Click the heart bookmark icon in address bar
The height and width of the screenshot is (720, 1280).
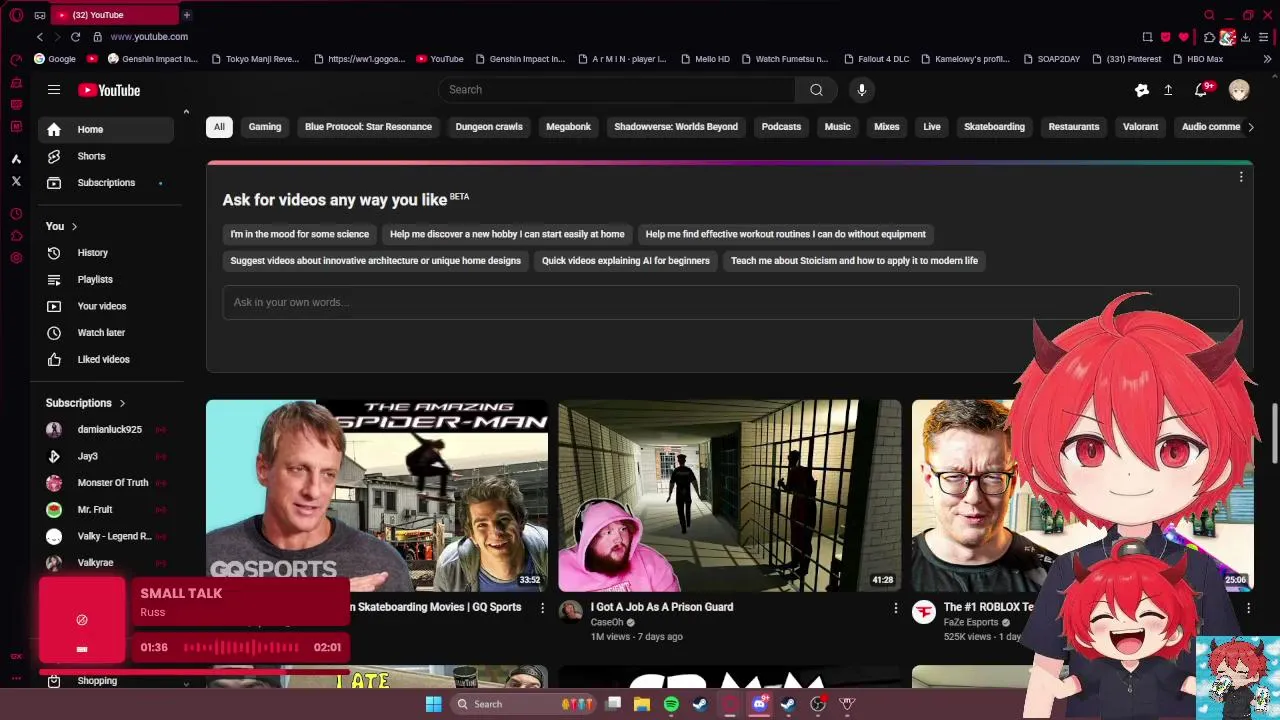pyautogui.click(x=1184, y=37)
